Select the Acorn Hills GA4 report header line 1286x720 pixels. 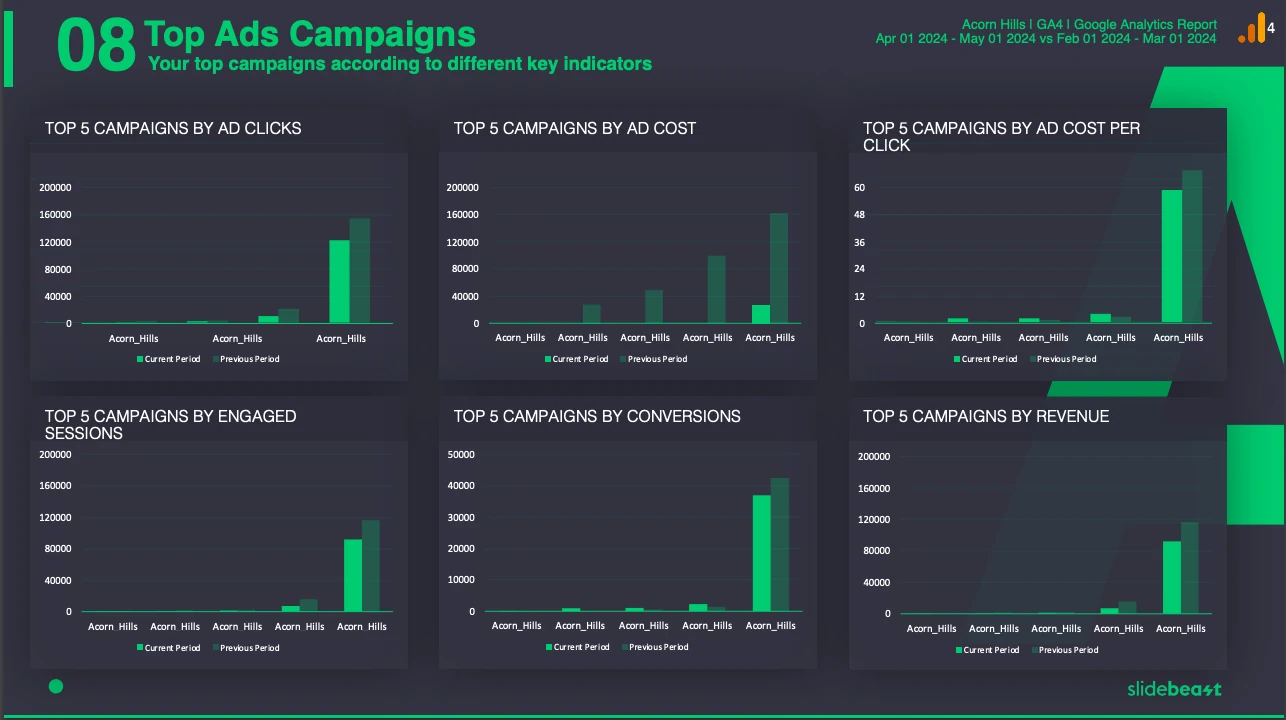(1089, 24)
